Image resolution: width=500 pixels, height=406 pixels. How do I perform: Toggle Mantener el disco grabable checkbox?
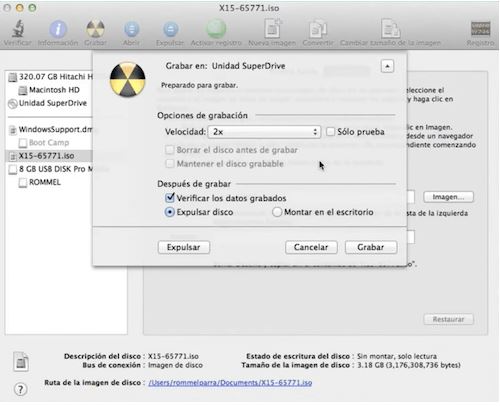pos(170,164)
